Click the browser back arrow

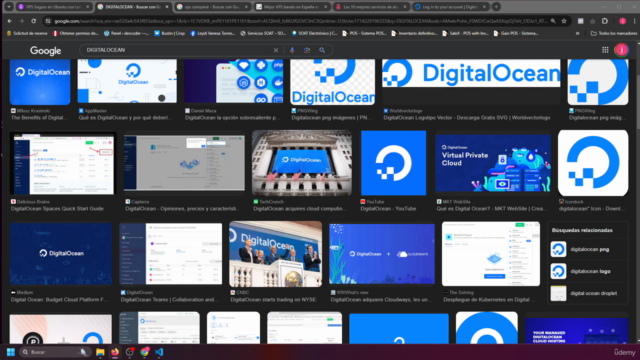tap(10, 21)
